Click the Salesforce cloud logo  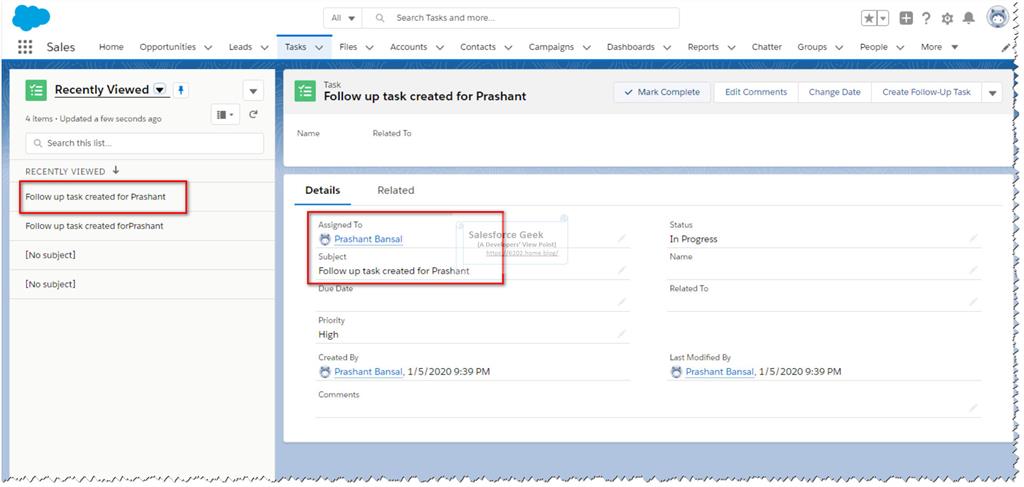(31, 18)
